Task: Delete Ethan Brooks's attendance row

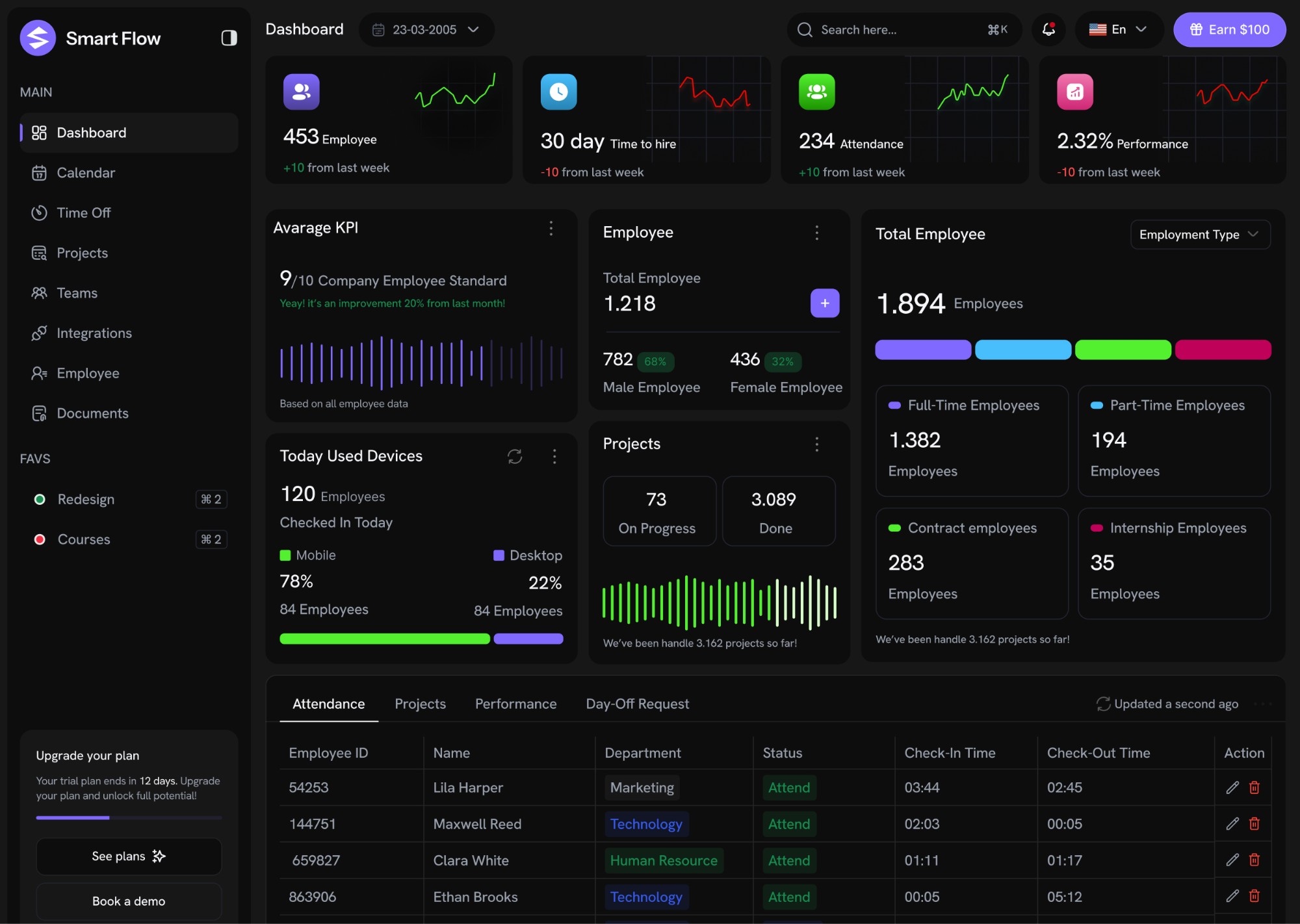Action: (x=1254, y=896)
